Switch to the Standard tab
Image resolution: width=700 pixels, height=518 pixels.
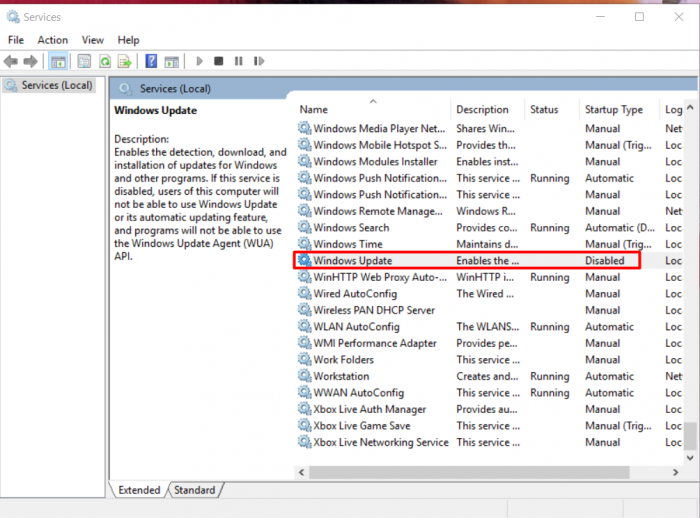pyautogui.click(x=194, y=490)
